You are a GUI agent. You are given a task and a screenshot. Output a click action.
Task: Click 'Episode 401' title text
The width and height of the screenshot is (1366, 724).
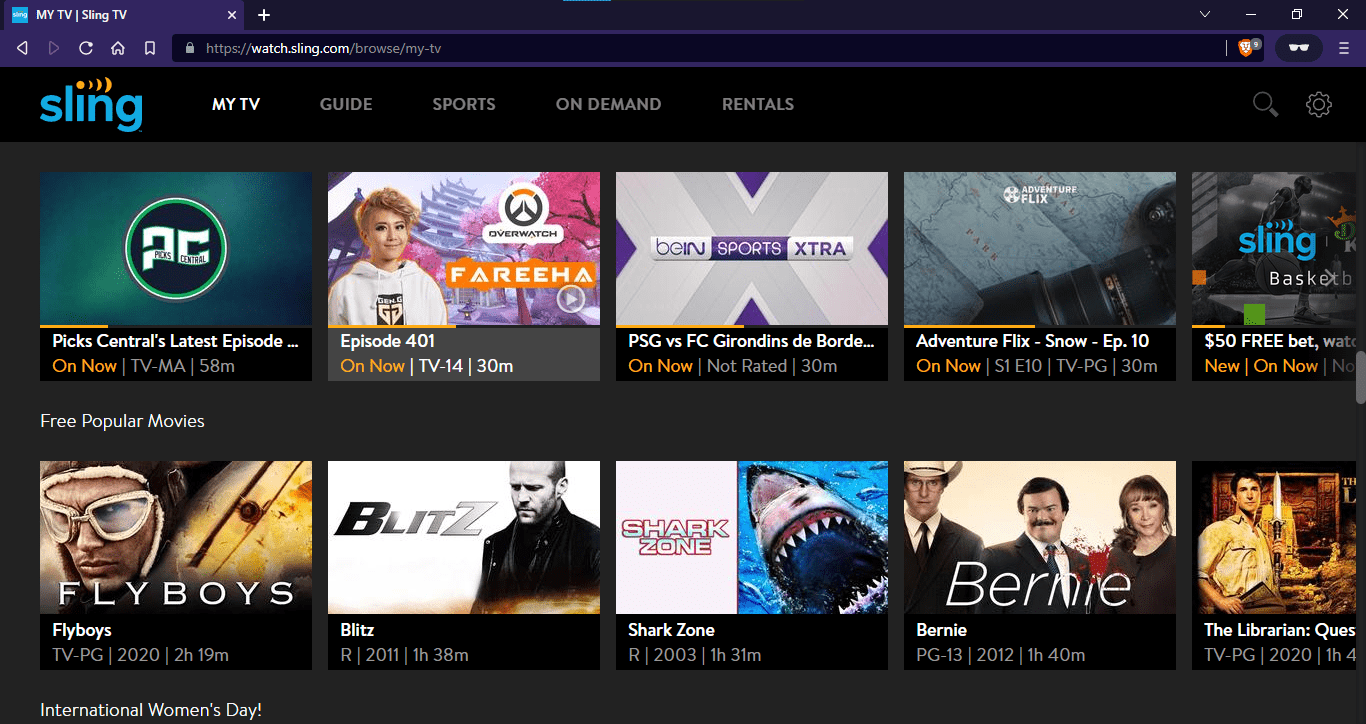pyautogui.click(x=388, y=341)
